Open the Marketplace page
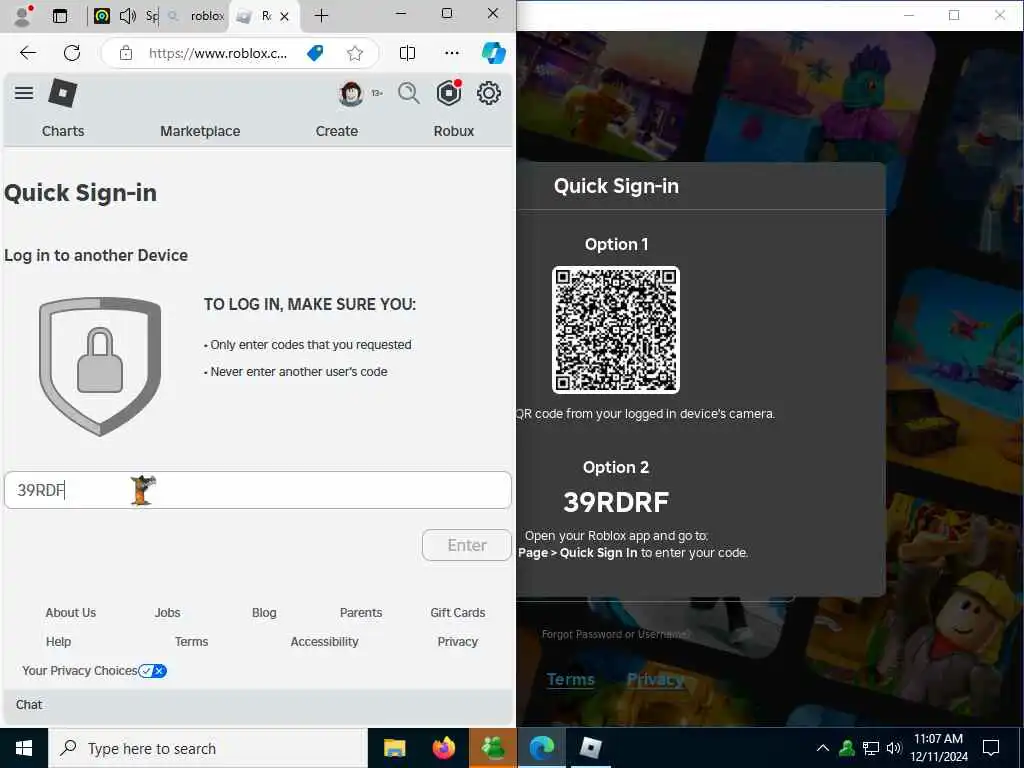Image resolution: width=1024 pixels, height=768 pixels. coord(200,131)
